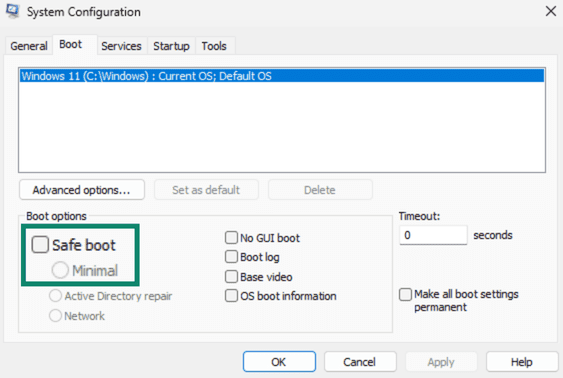Open the Tools tab
The image size is (563, 378).
point(214,46)
